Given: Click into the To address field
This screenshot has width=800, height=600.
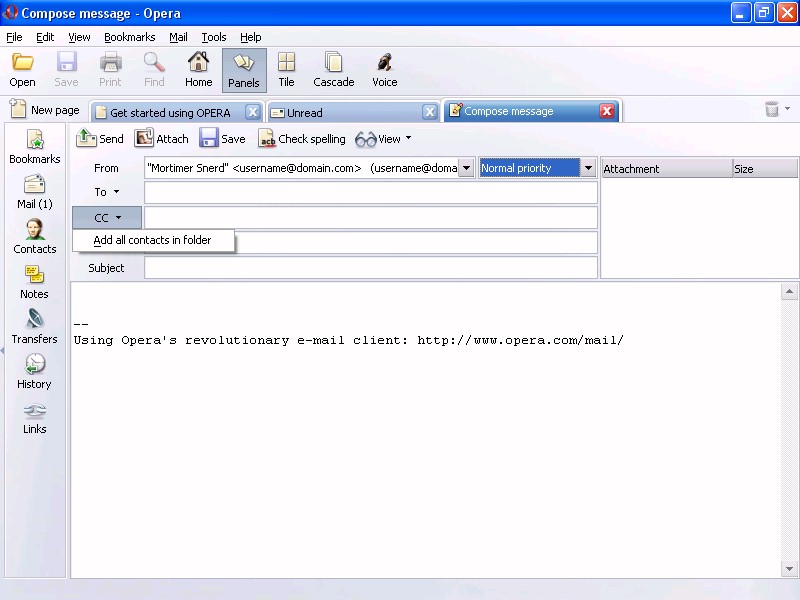Looking at the screenshot, I should [371, 193].
